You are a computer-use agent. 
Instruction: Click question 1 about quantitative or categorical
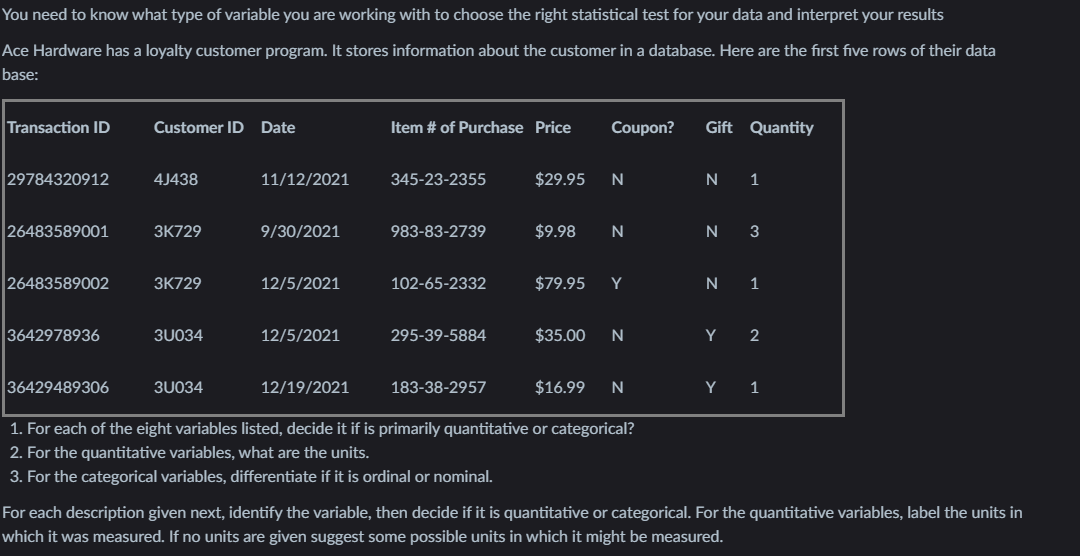point(320,429)
